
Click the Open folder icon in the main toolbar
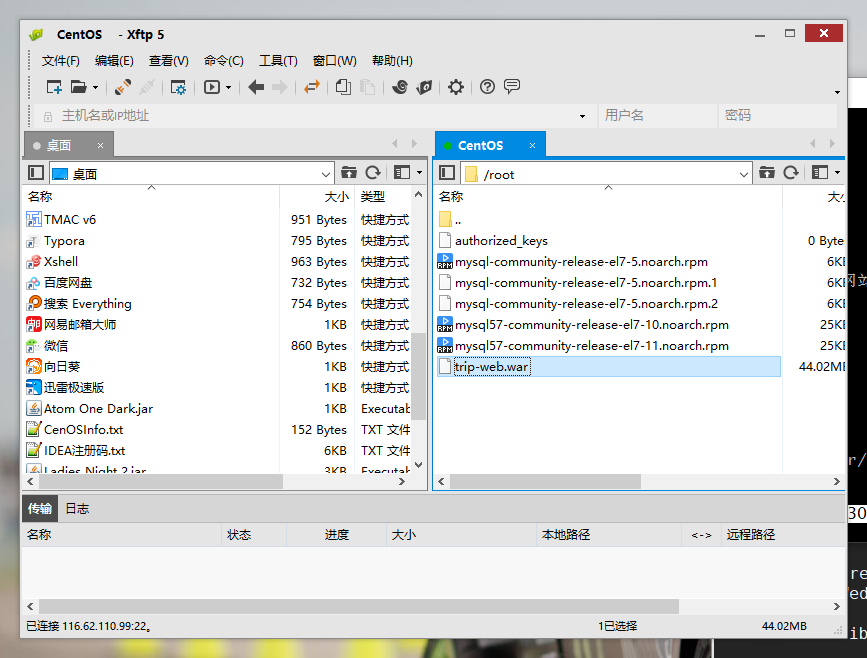click(79, 87)
